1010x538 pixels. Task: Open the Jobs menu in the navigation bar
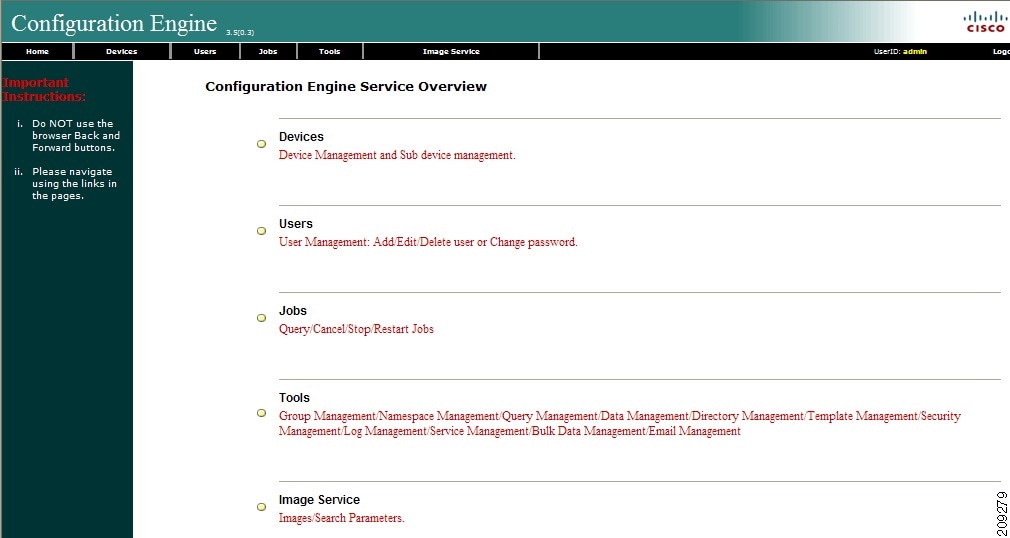point(268,52)
